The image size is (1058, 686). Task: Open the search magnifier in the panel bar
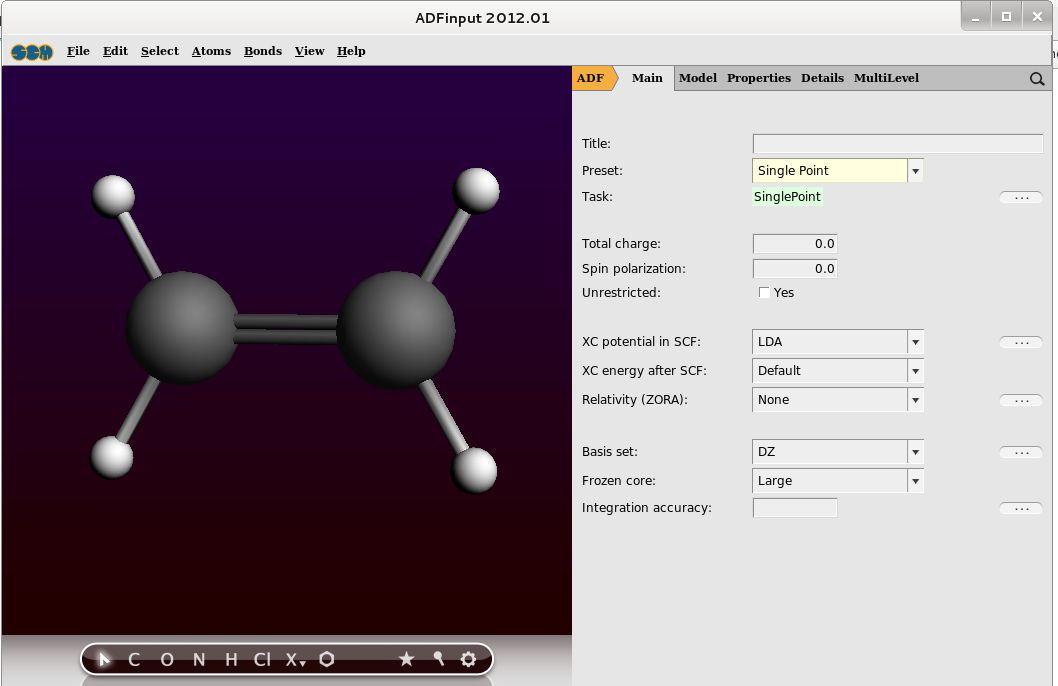pos(1037,79)
